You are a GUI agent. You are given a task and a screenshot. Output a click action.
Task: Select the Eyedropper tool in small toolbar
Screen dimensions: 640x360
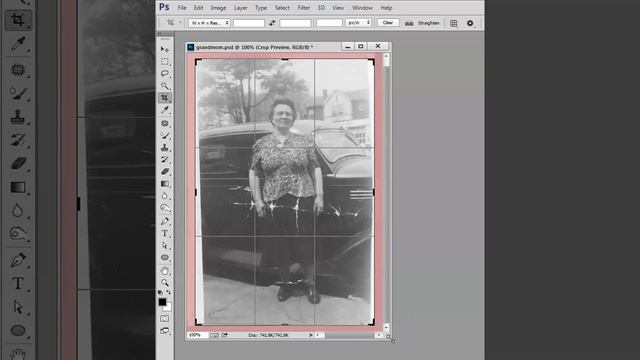pyautogui.click(x=164, y=110)
